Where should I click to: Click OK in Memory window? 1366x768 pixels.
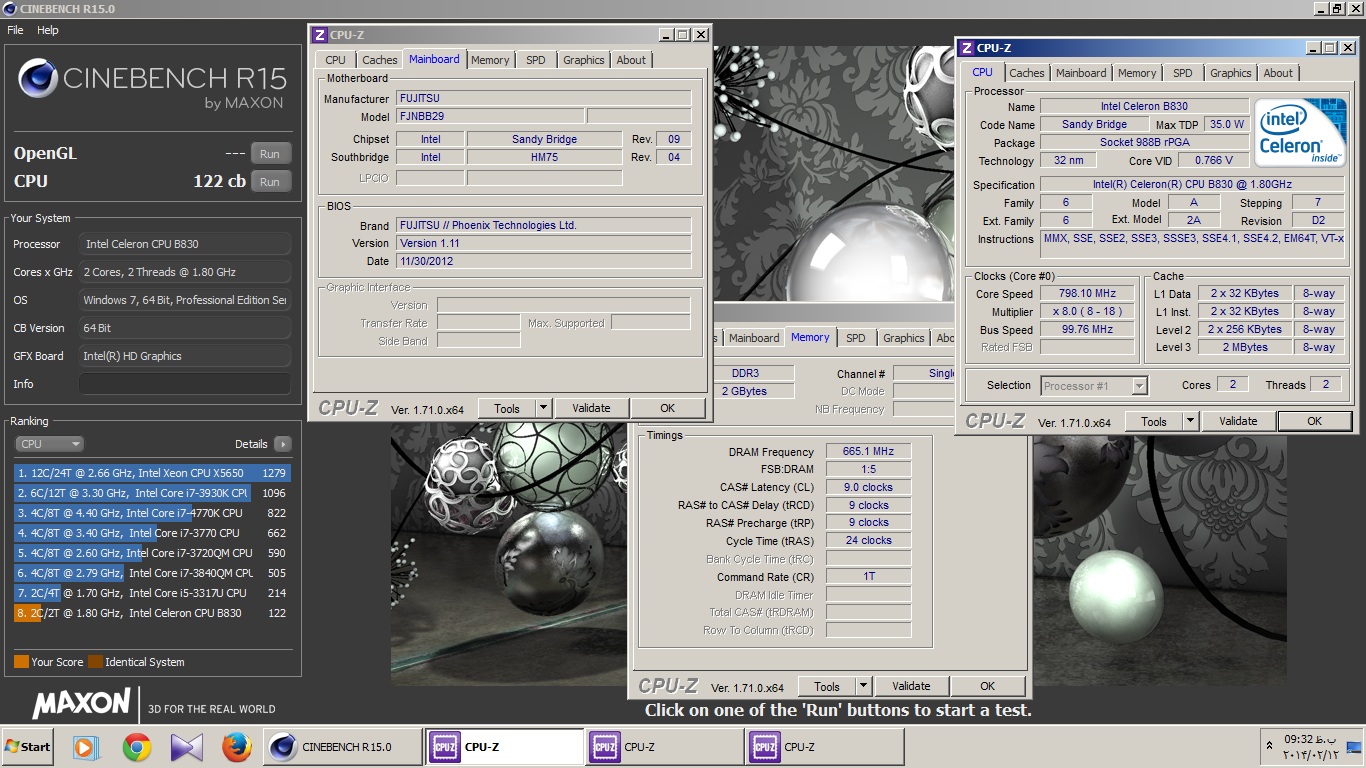tap(988, 687)
